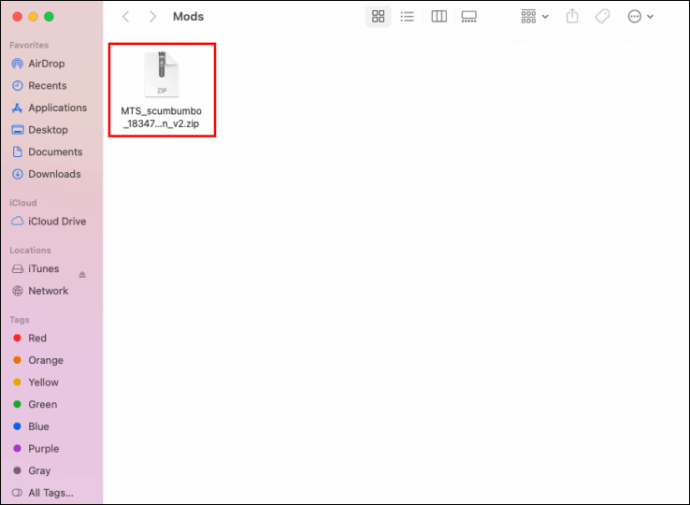Screen dimensions: 690x505
Task: Open the Group By dropdown
Action: tap(534, 17)
